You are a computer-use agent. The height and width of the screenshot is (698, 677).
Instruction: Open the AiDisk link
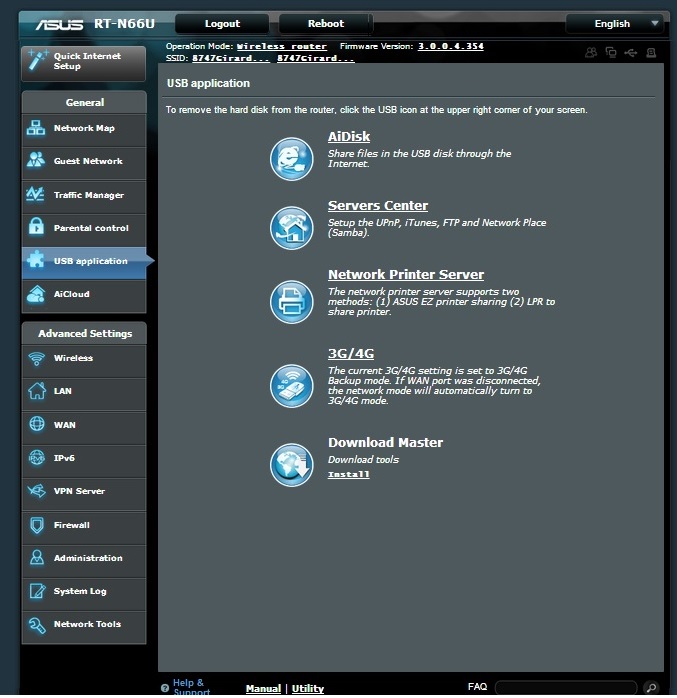click(x=349, y=137)
